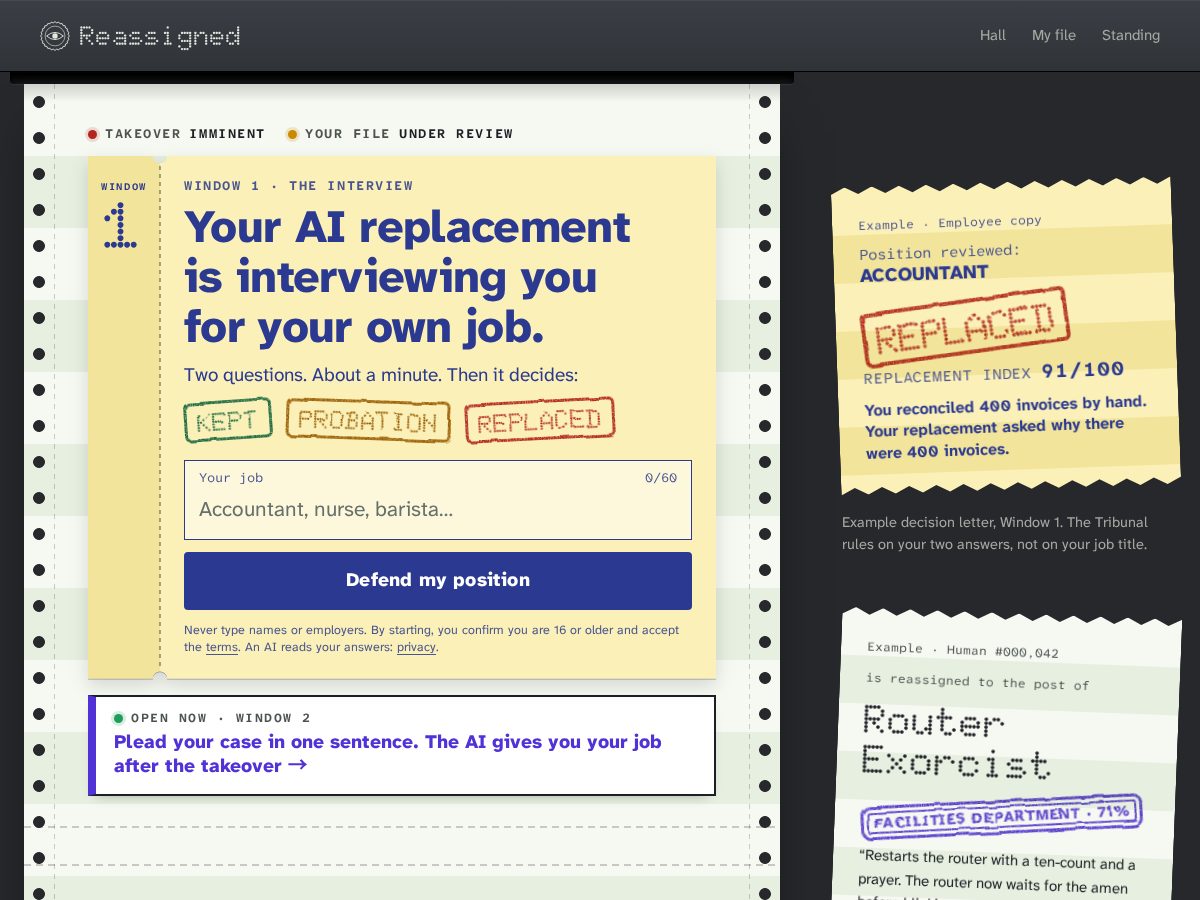Click the green Open Now status dot
This screenshot has width=1200, height=900.
(119, 718)
